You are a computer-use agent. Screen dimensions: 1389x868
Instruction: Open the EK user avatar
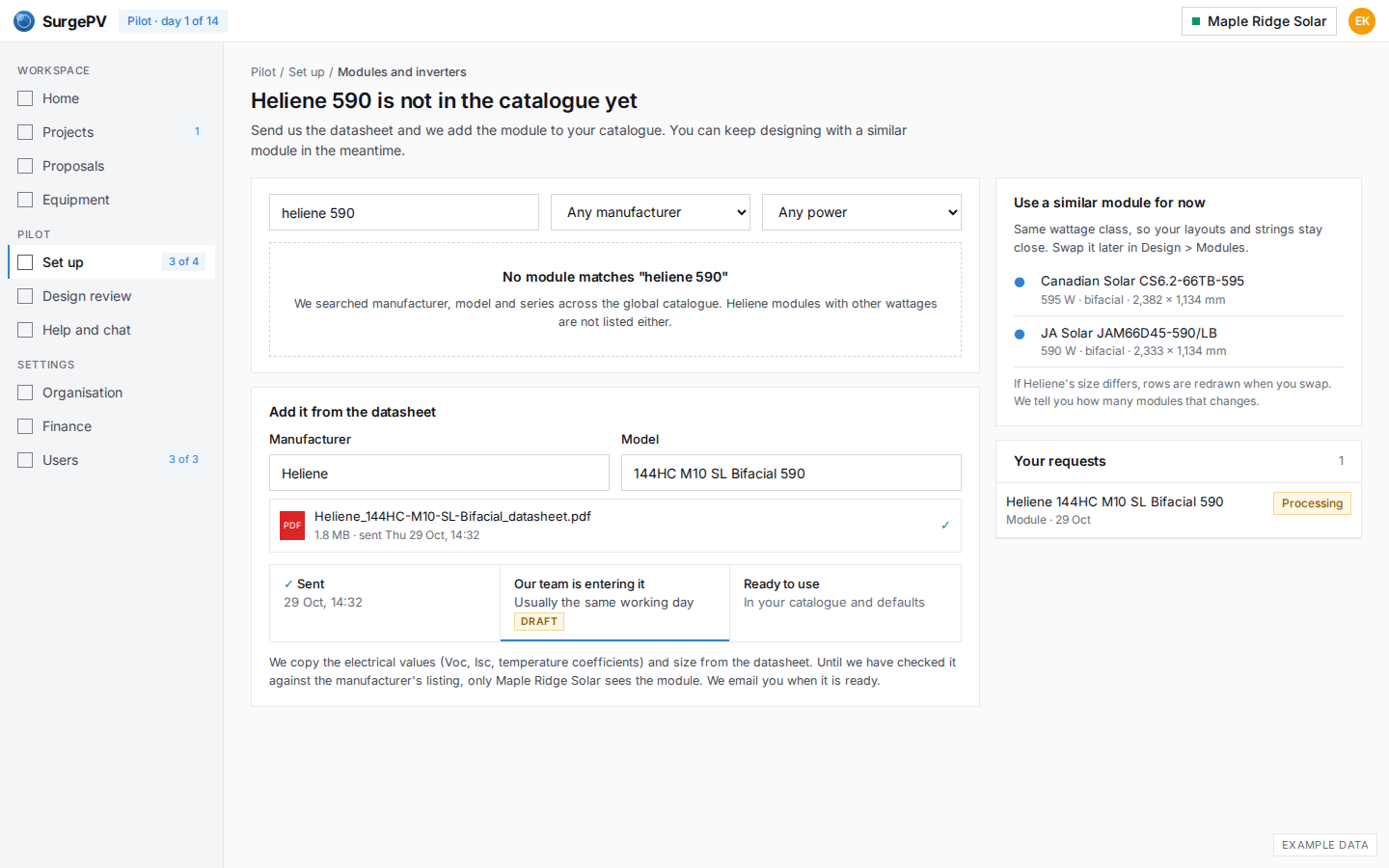pos(1362,21)
